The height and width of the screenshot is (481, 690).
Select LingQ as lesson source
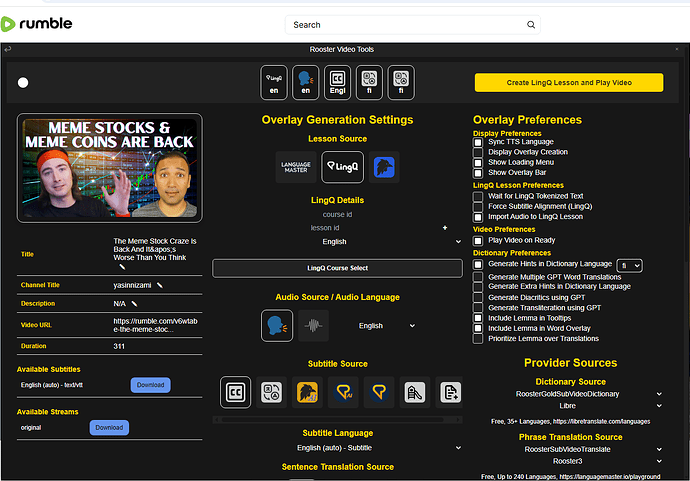343,167
